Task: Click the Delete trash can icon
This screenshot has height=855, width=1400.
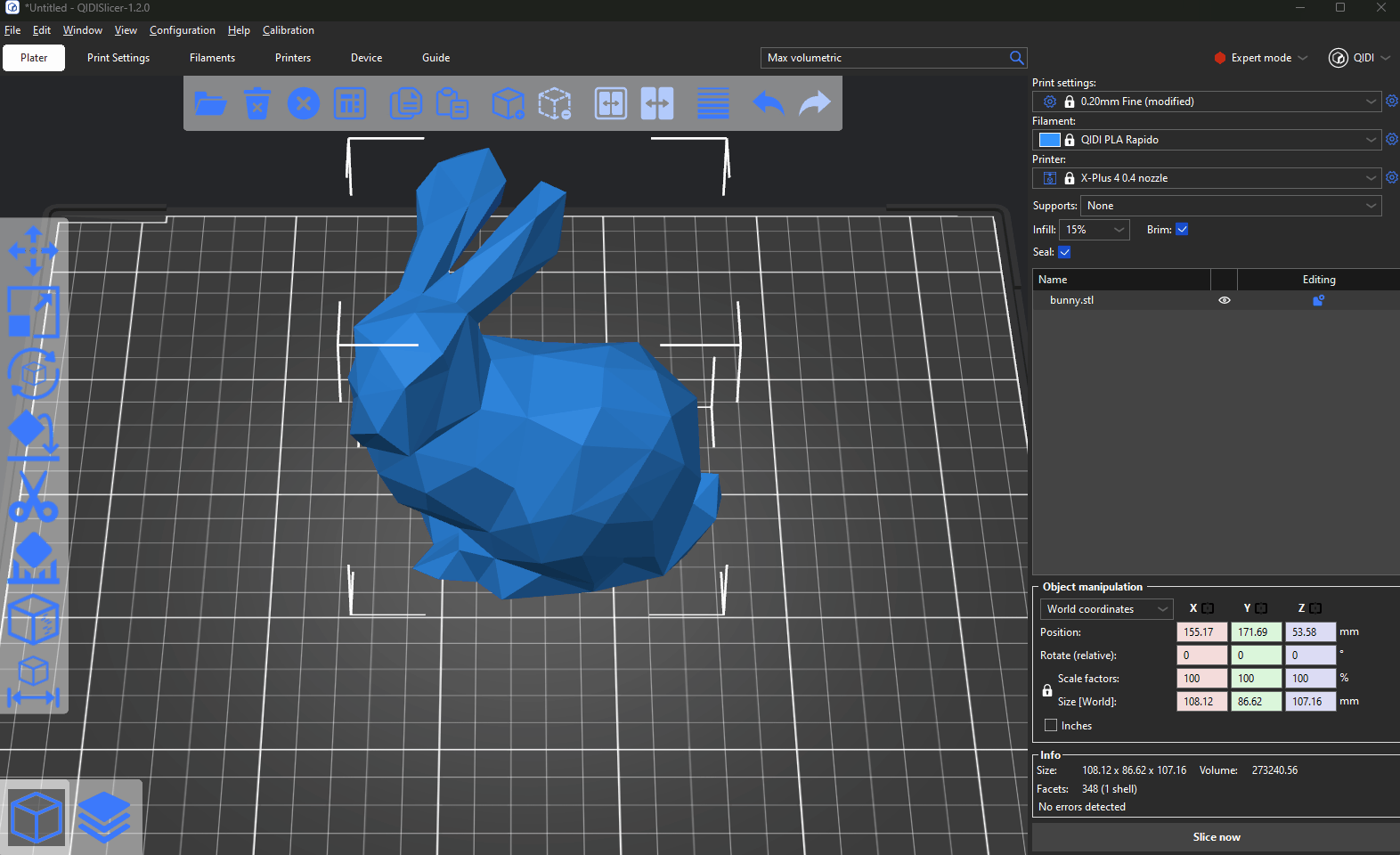Action: click(x=257, y=103)
